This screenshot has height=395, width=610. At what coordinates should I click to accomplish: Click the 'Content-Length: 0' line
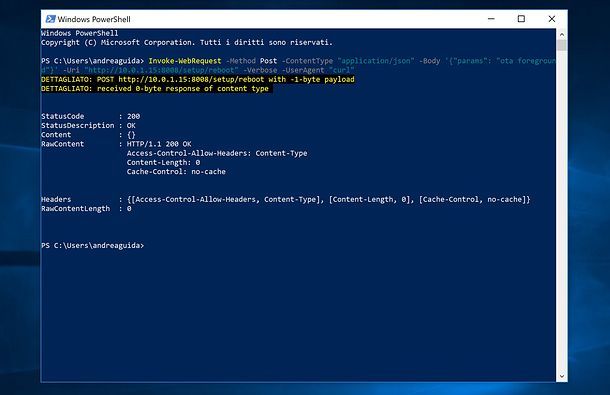point(163,163)
